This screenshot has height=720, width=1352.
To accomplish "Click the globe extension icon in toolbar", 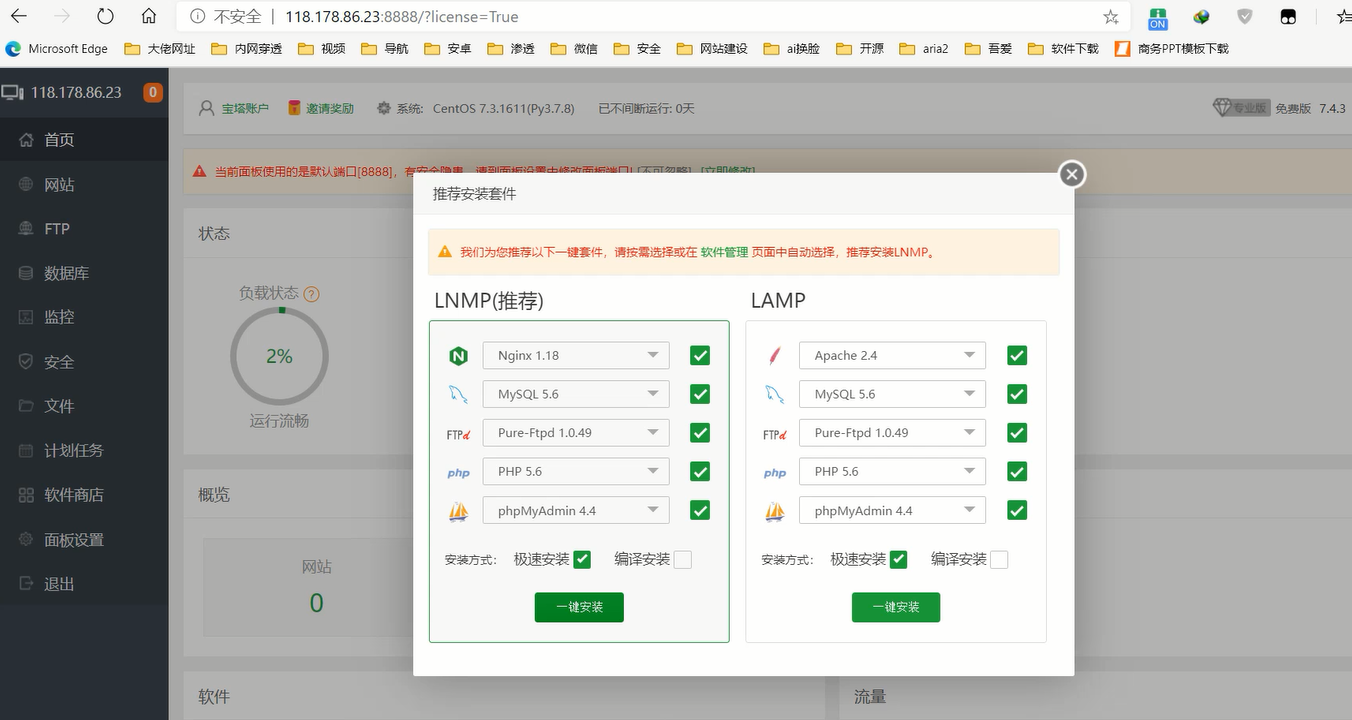I will [x=1201, y=17].
